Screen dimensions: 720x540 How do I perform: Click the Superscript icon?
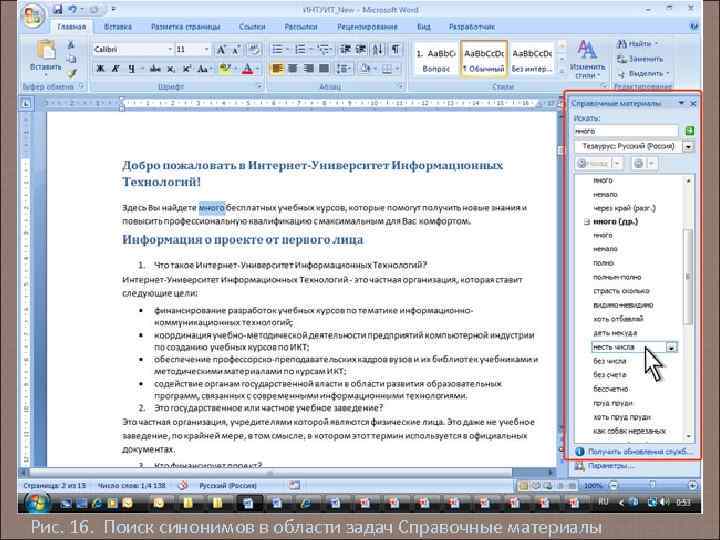click(186, 69)
